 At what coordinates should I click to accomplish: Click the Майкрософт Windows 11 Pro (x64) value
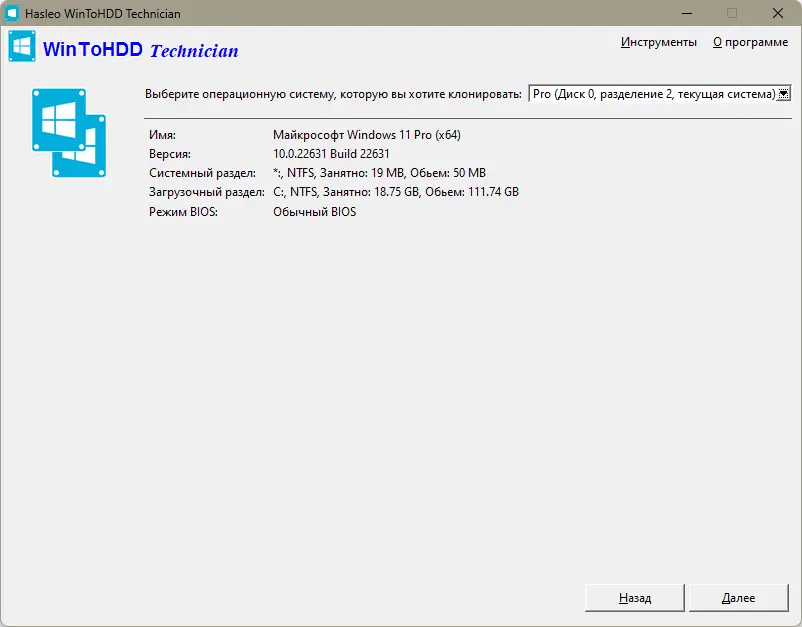click(x=367, y=135)
